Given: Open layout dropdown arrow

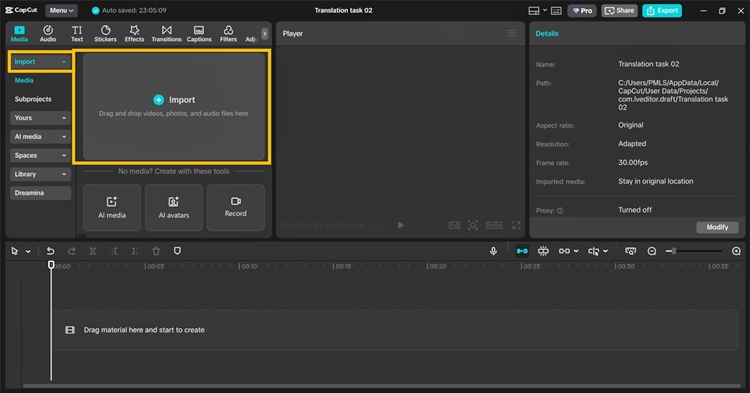Looking at the screenshot, I should pyautogui.click(x=545, y=10).
